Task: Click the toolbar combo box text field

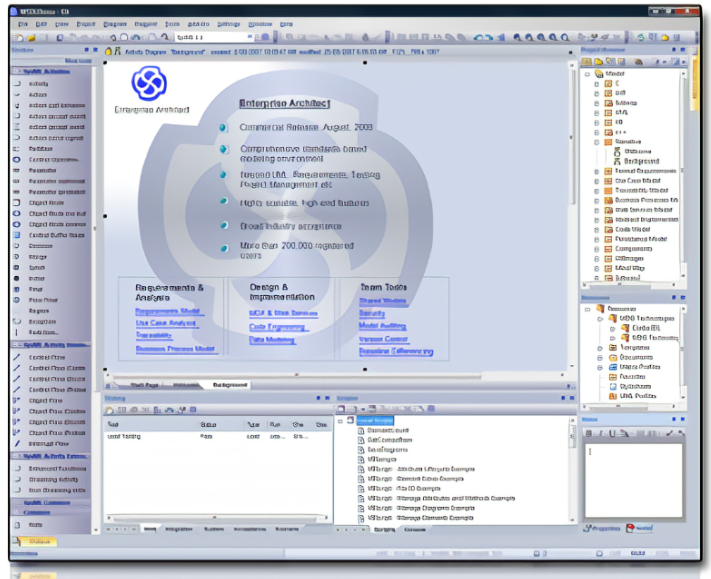Action: [210, 37]
